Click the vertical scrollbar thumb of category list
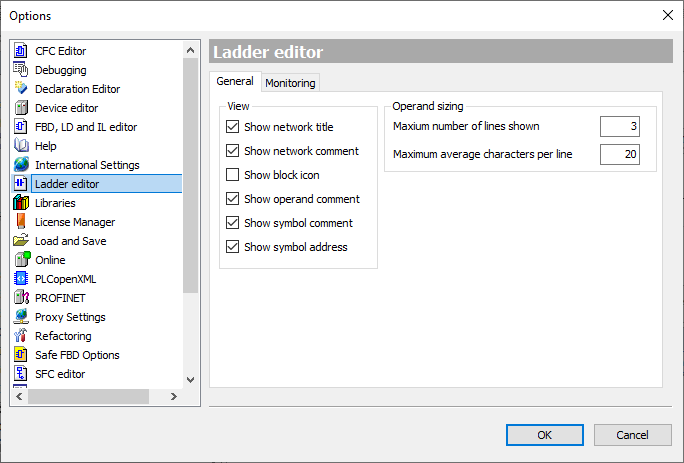This screenshot has width=684, height=463. point(190,175)
